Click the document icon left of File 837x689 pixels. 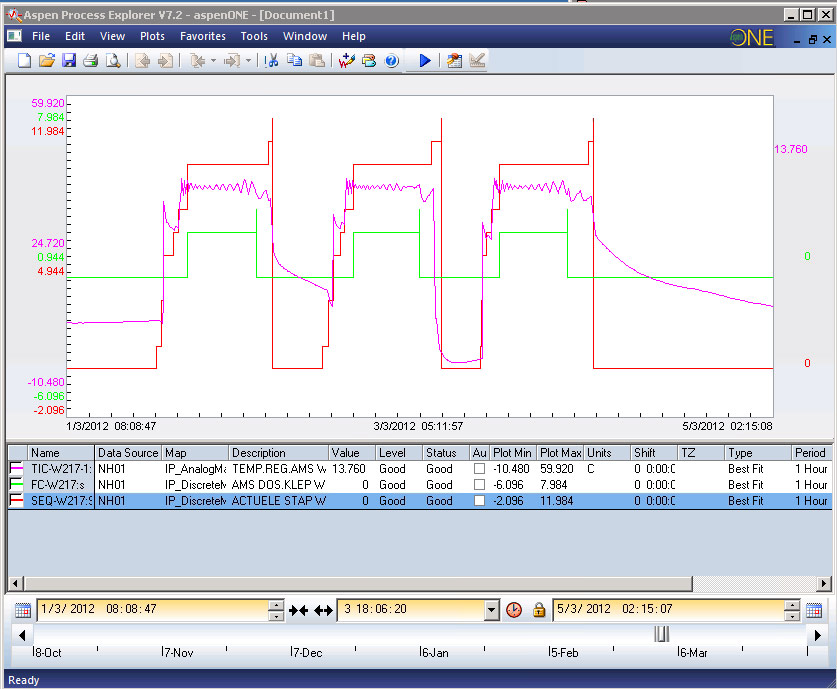(x=14, y=36)
